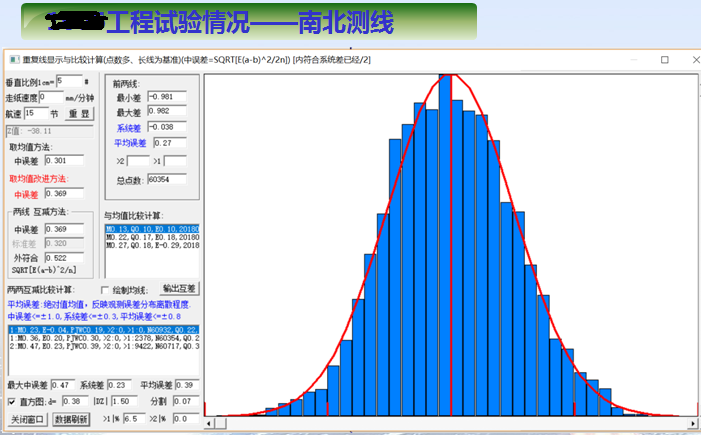Click the 工程试验情况——南北测线 slide title

(250, 22)
